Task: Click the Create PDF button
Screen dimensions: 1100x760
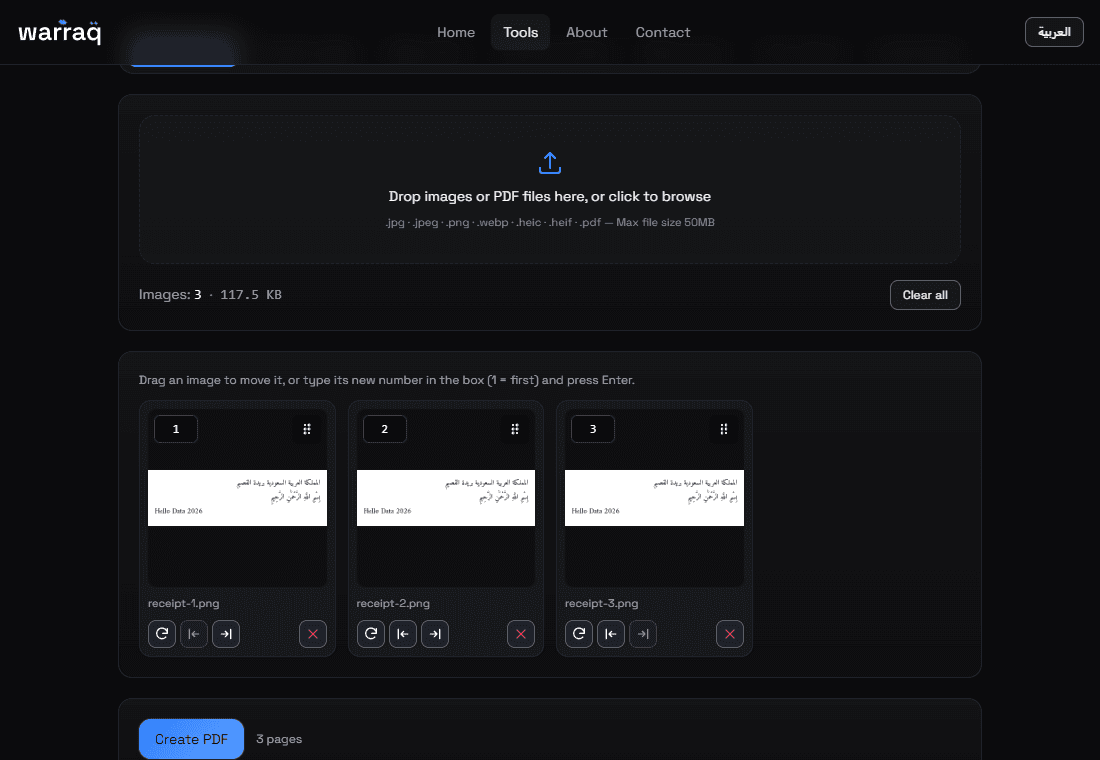Action: [192, 739]
